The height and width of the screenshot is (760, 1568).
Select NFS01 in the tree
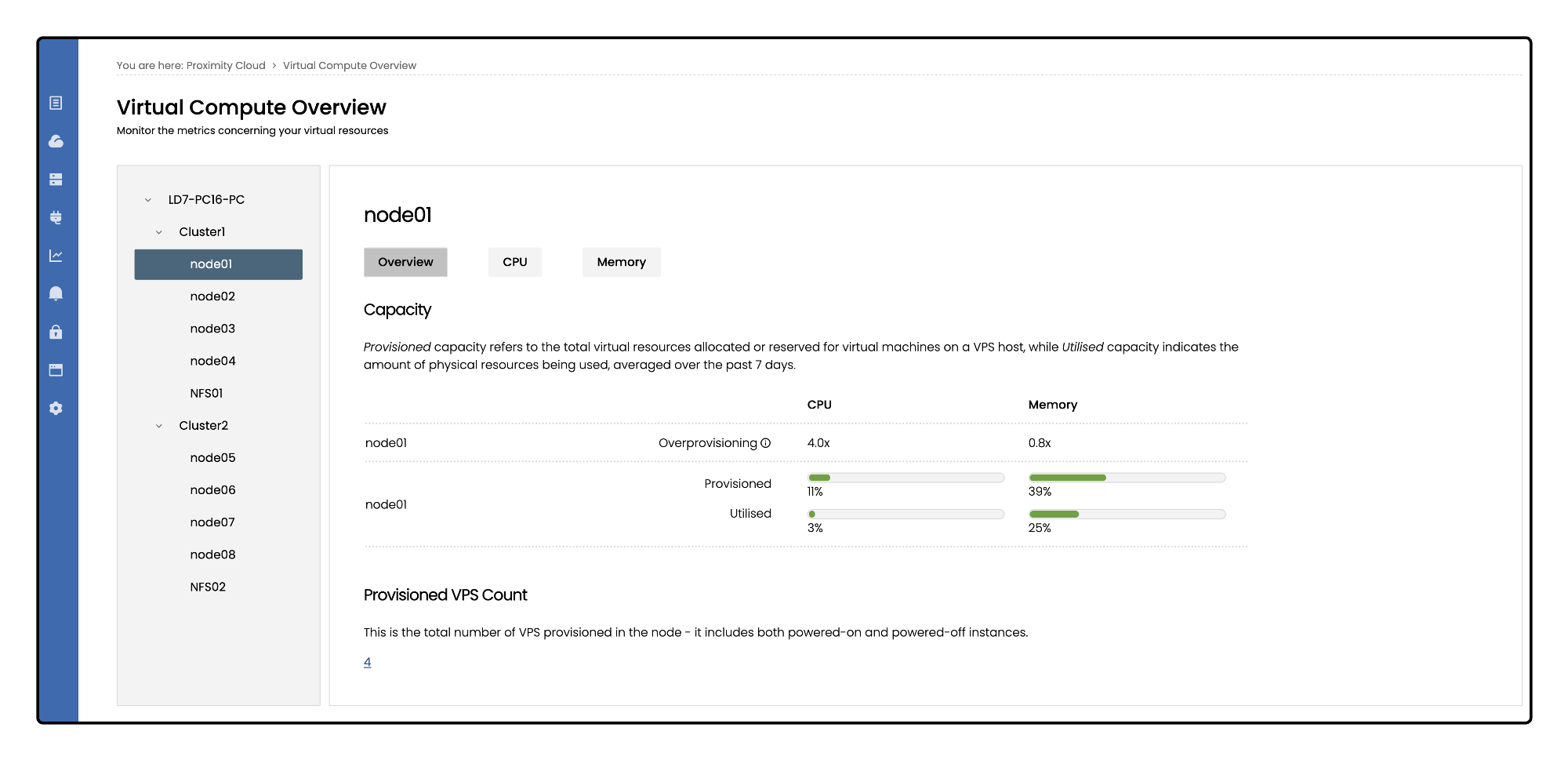click(x=206, y=394)
